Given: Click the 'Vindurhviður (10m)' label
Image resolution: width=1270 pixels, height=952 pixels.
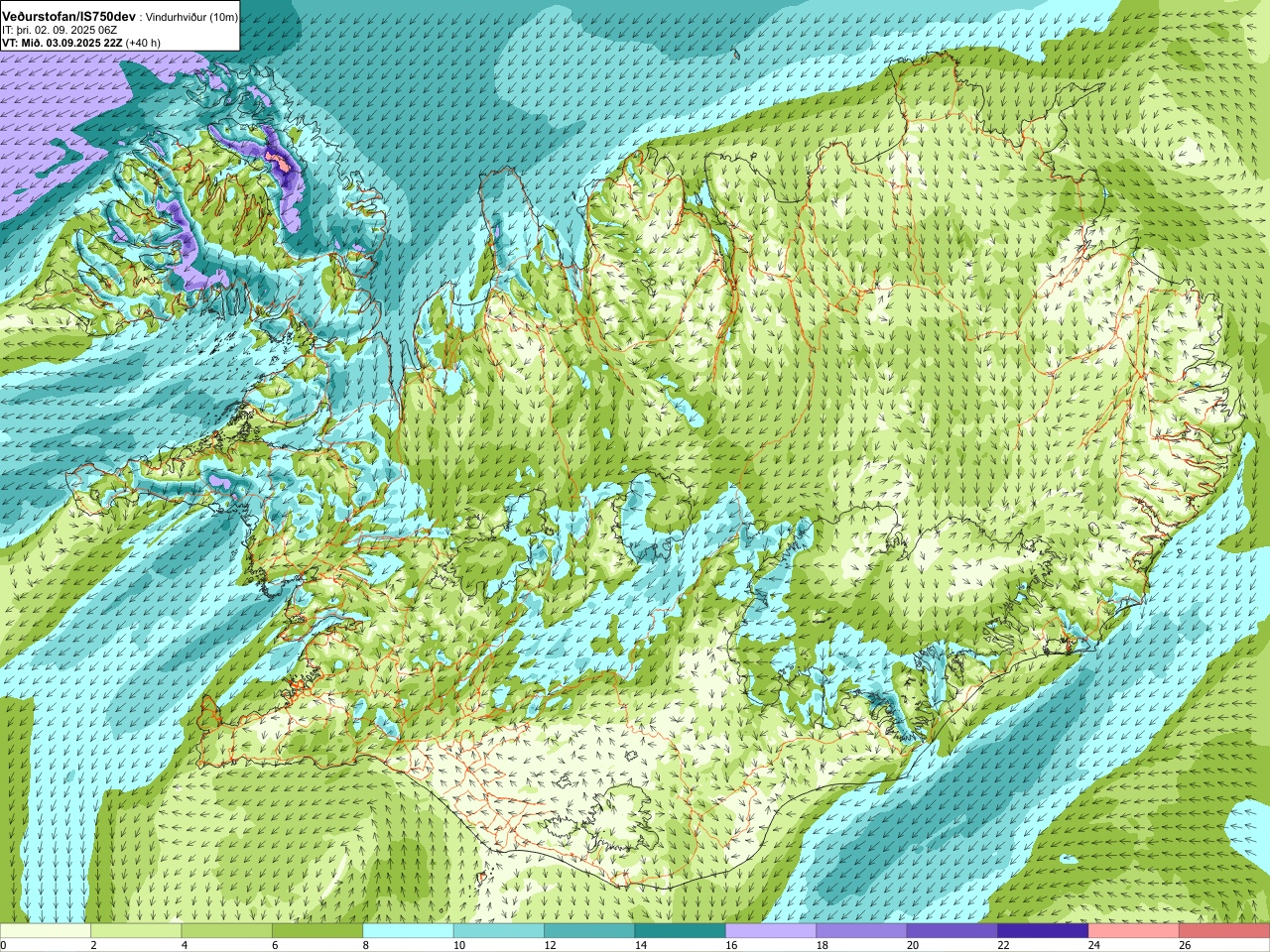Looking at the screenshot, I should click(x=191, y=18).
